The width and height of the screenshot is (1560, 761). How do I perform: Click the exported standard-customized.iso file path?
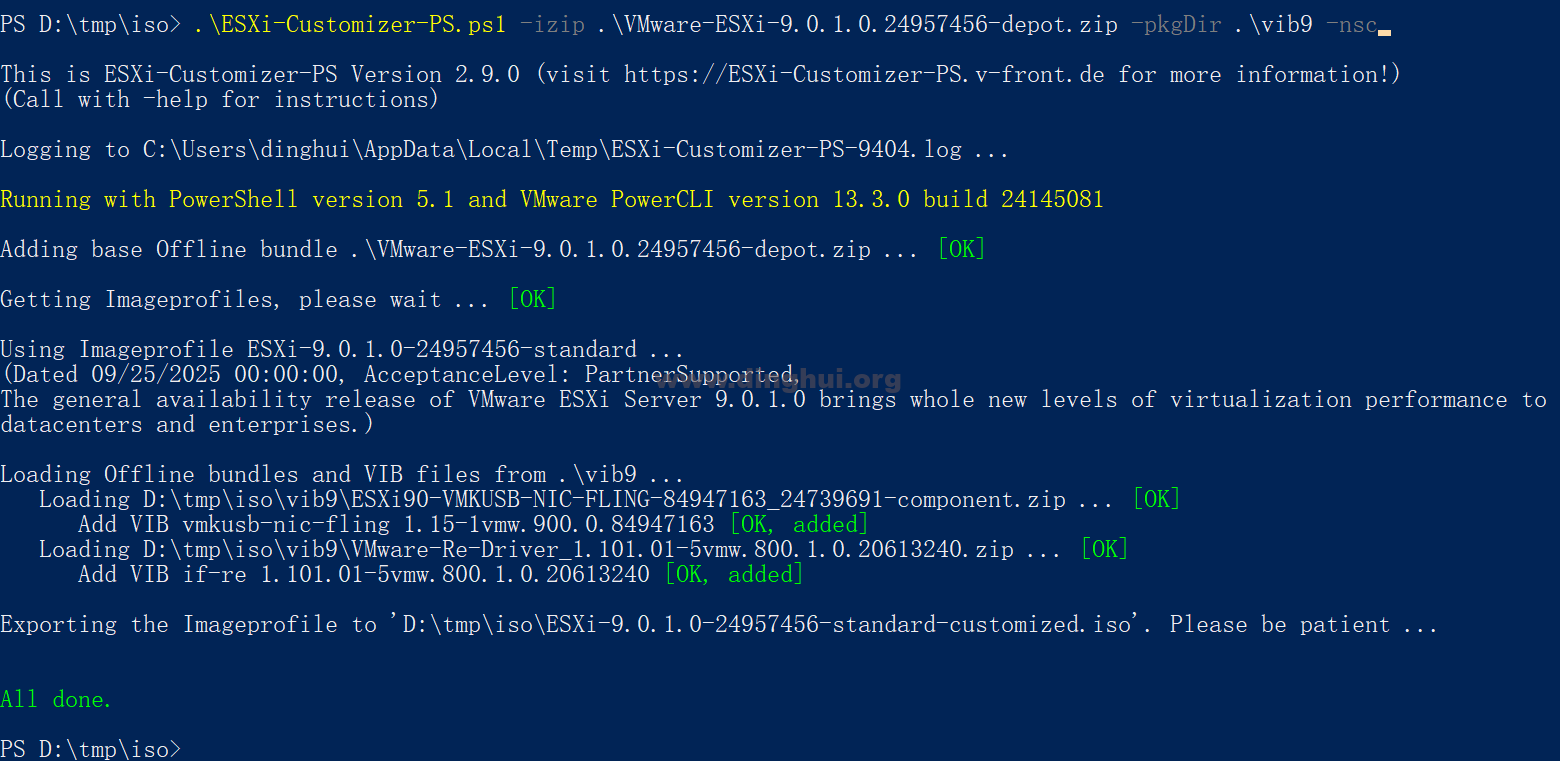tap(770, 625)
